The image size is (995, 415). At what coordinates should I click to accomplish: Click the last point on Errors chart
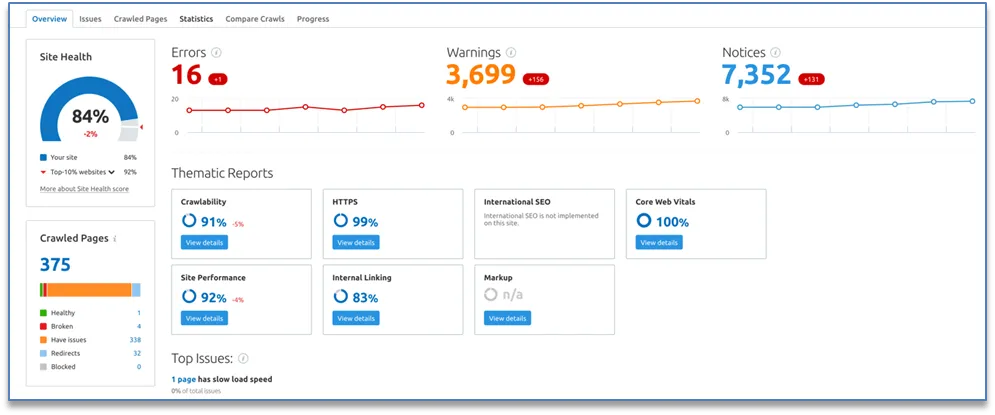pyautogui.click(x=422, y=105)
